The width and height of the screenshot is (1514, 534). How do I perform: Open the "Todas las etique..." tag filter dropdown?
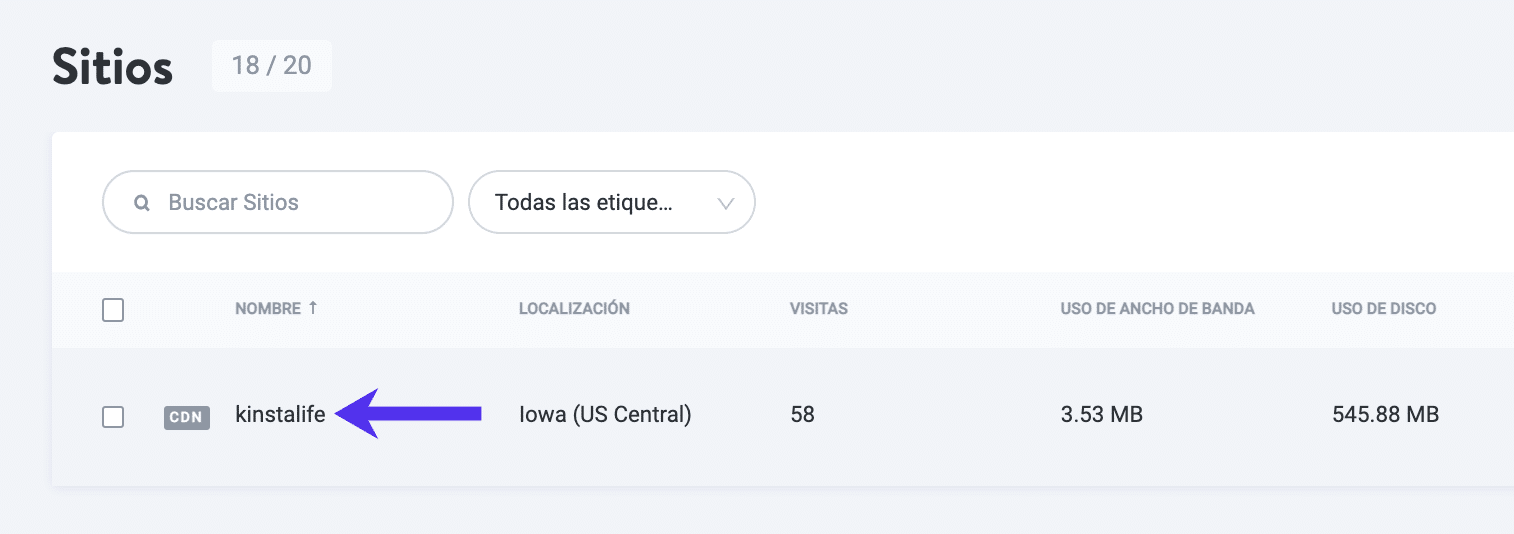pyautogui.click(x=600, y=203)
